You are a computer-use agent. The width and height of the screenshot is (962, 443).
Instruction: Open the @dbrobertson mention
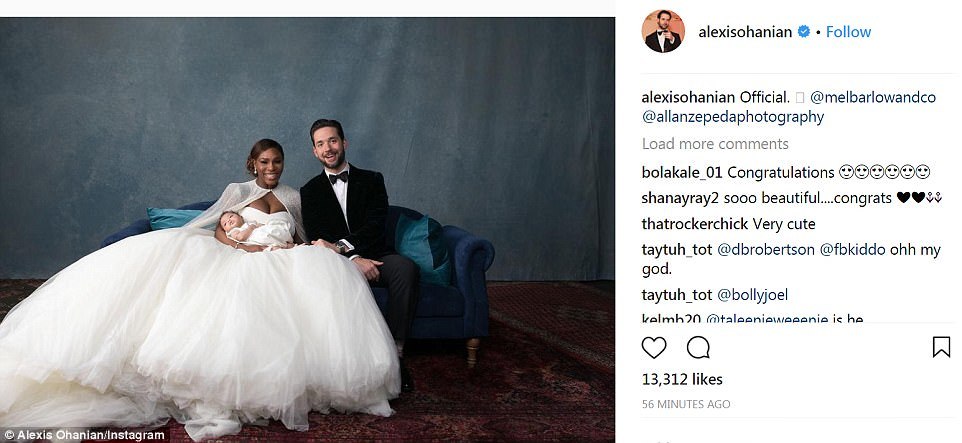[x=766, y=251]
